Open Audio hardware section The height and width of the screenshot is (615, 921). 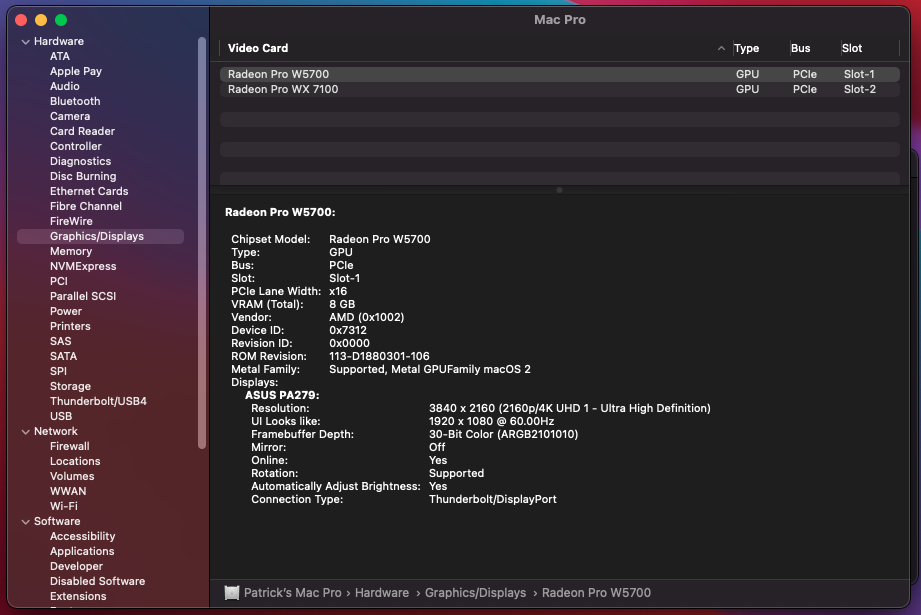coord(65,86)
